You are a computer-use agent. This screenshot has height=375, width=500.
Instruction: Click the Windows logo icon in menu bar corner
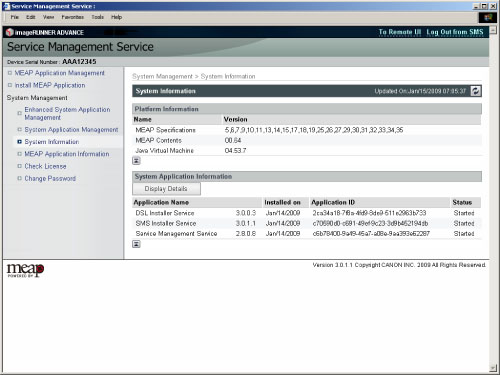(x=488, y=17)
